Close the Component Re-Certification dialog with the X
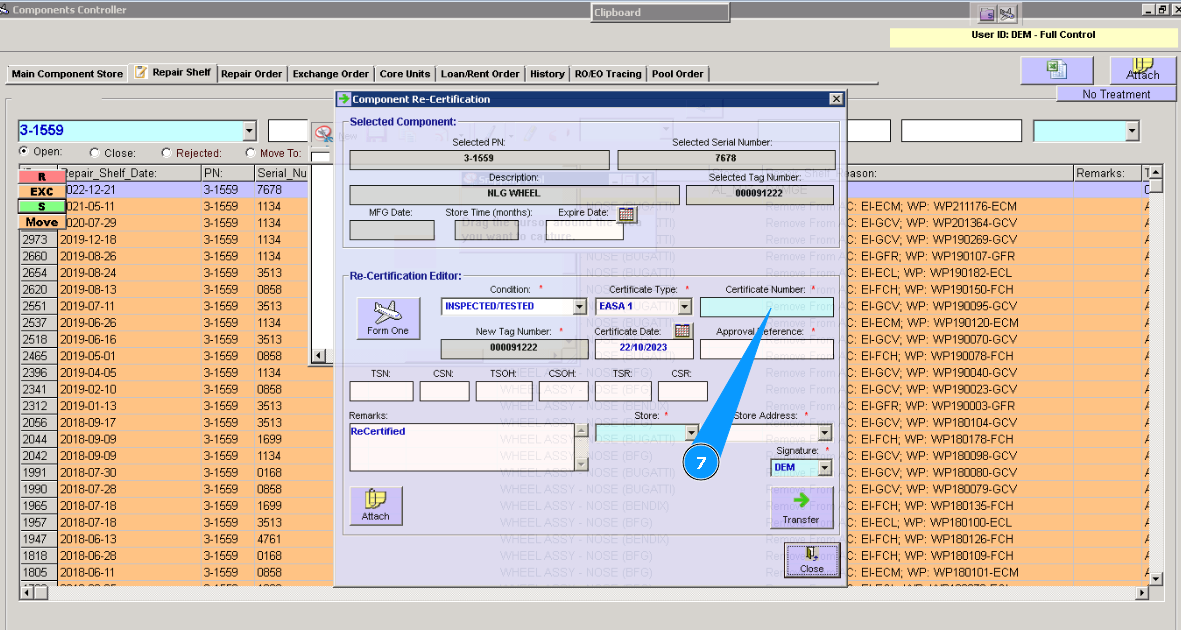This screenshot has height=633, width=1181. tap(836, 99)
